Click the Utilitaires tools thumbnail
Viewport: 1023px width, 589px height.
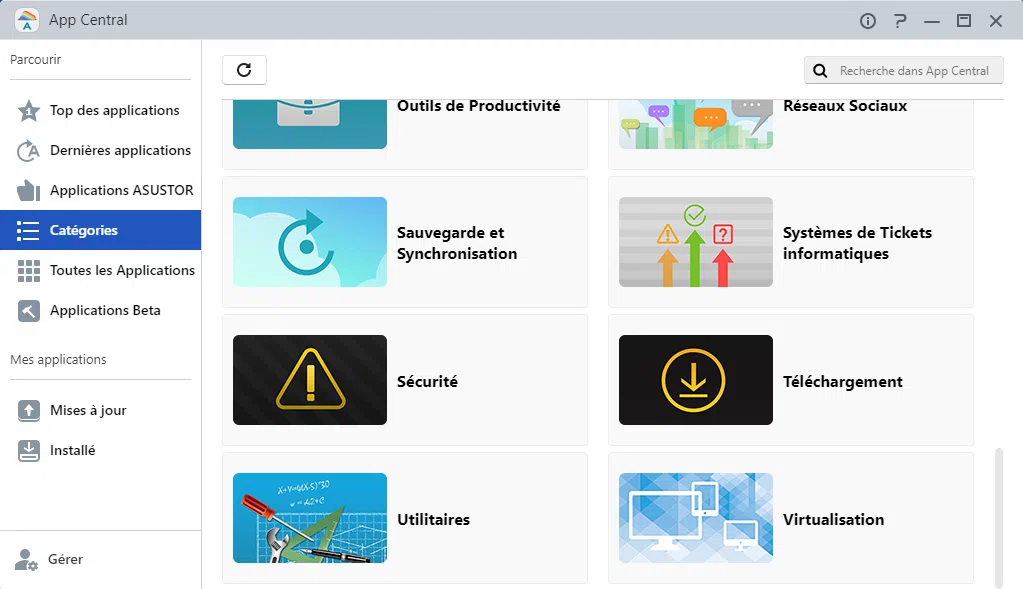click(x=310, y=518)
